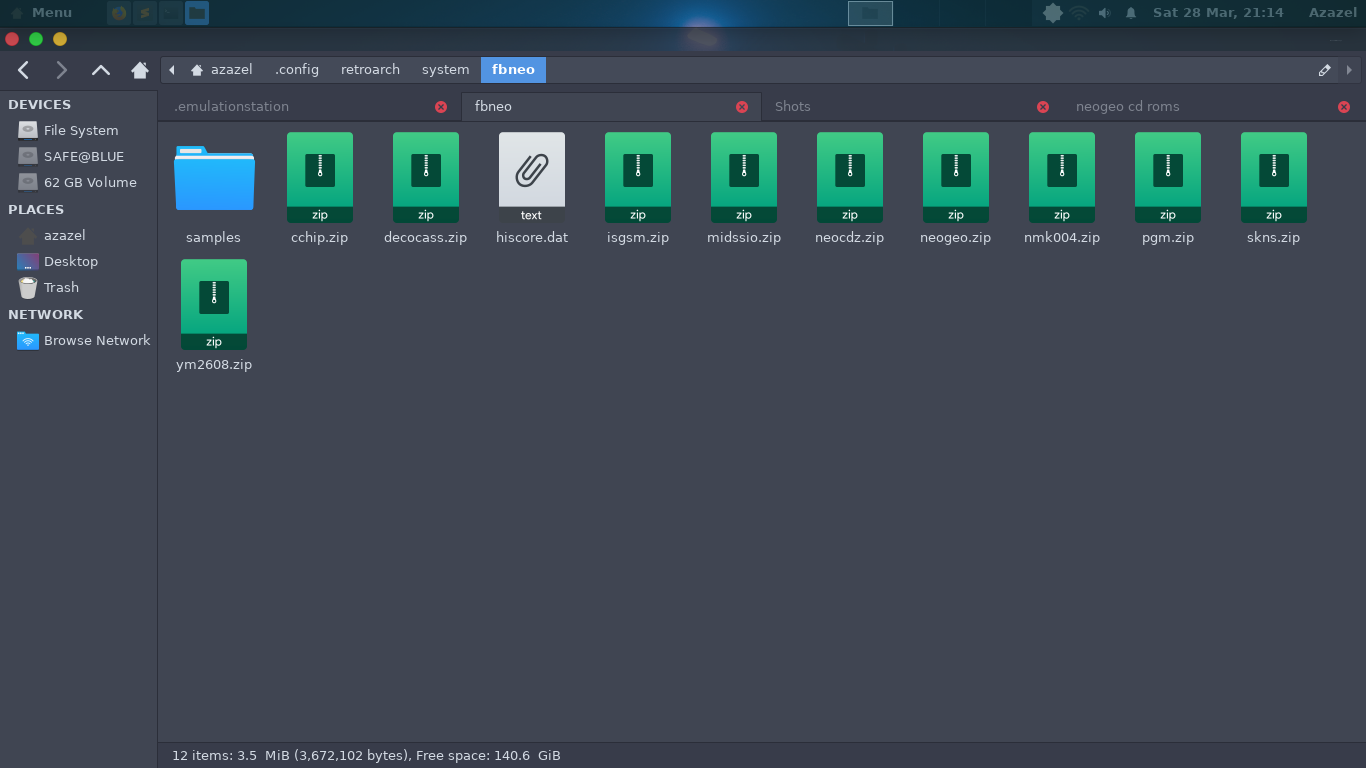The width and height of the screenshot is (1366, 768).
Task: Close the fbneo tab
Action: pyautogui.click(x=742, y=107)
